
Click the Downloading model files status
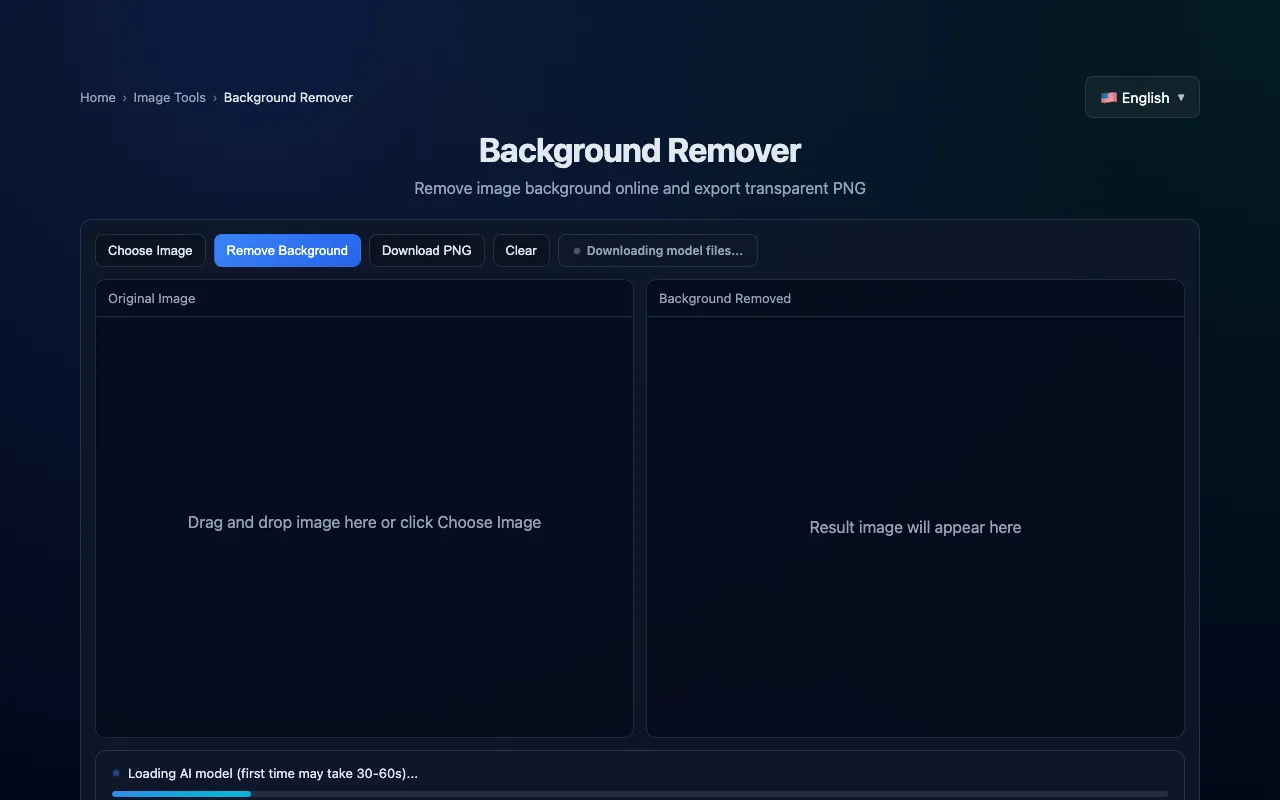coord(658,251)
